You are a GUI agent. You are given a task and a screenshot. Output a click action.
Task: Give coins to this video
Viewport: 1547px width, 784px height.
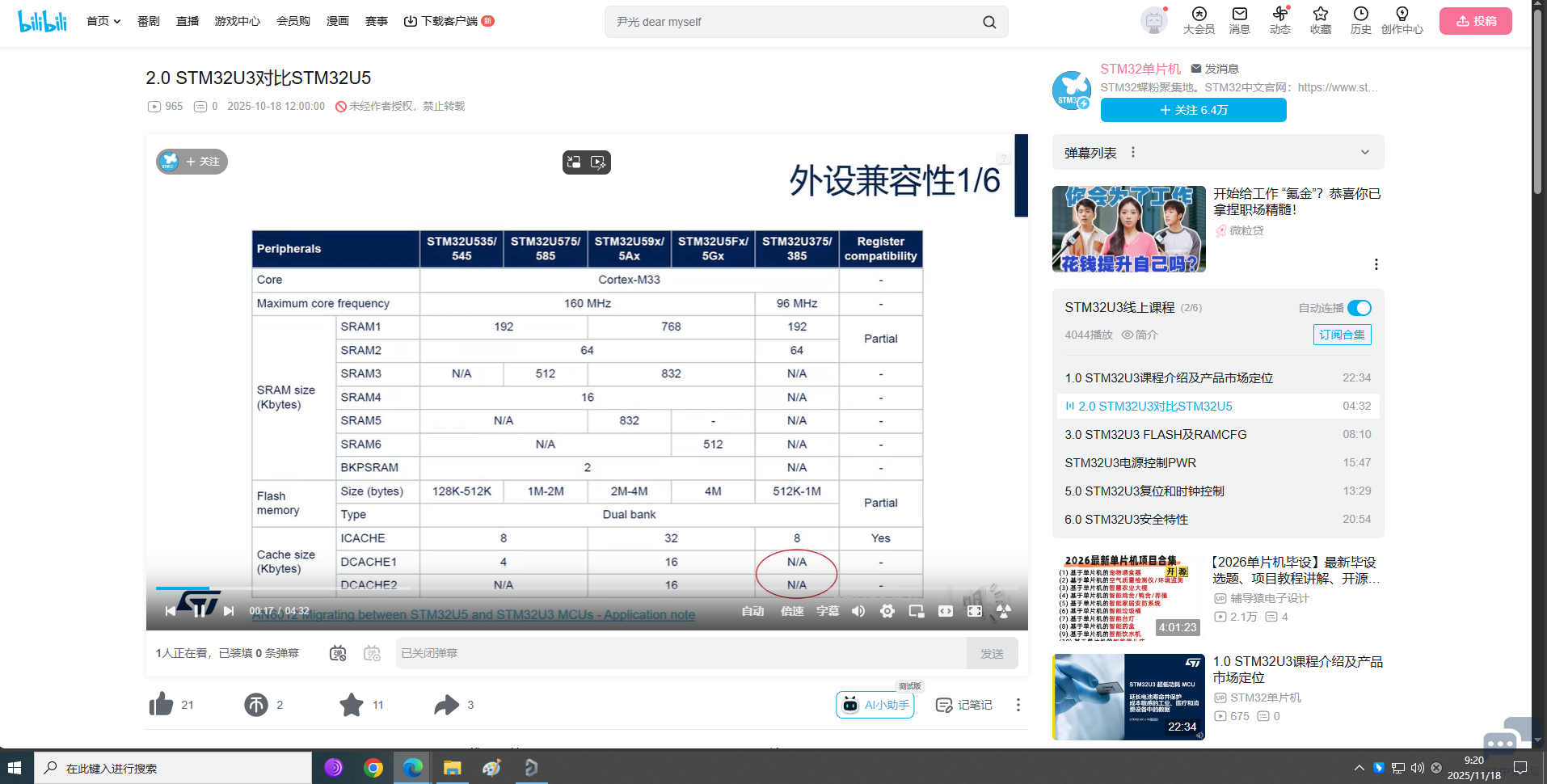pos(256,705)
